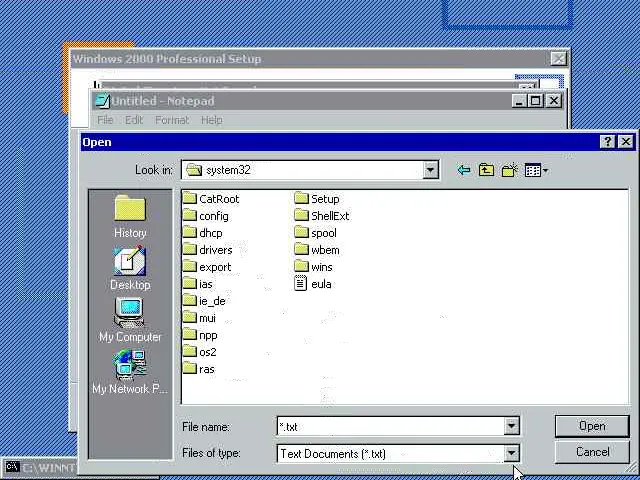Open My Network Places shortcut

(x=130, y=371)
